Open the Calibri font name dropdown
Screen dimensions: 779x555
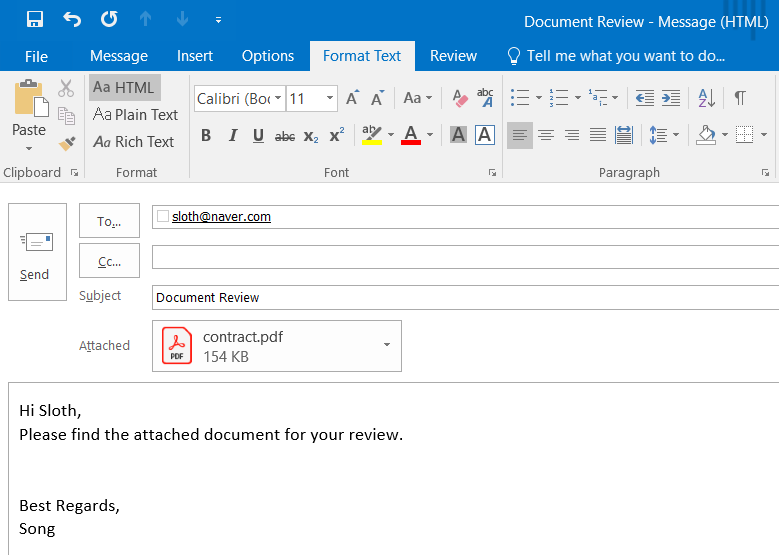[x=278, y=98]
